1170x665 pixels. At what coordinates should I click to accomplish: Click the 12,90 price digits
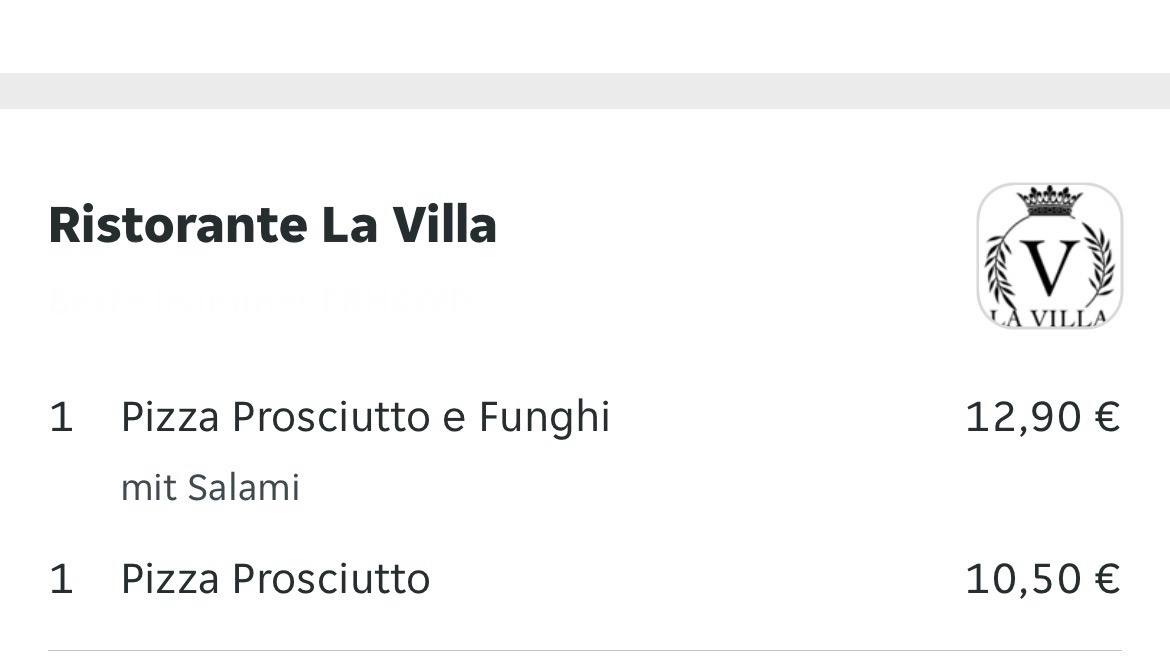[1024, 417]
